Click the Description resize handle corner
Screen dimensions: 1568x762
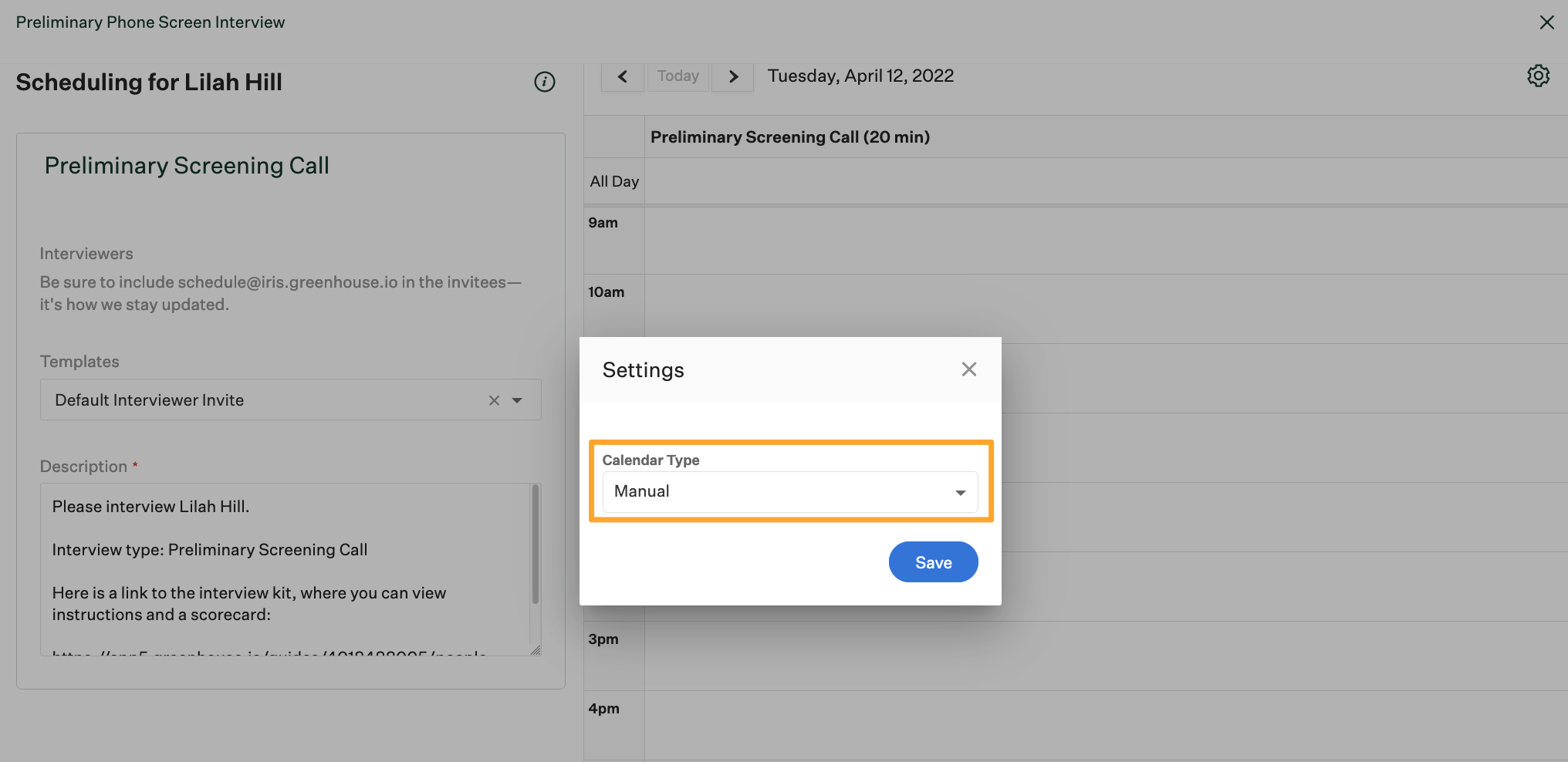click(536, 650)
